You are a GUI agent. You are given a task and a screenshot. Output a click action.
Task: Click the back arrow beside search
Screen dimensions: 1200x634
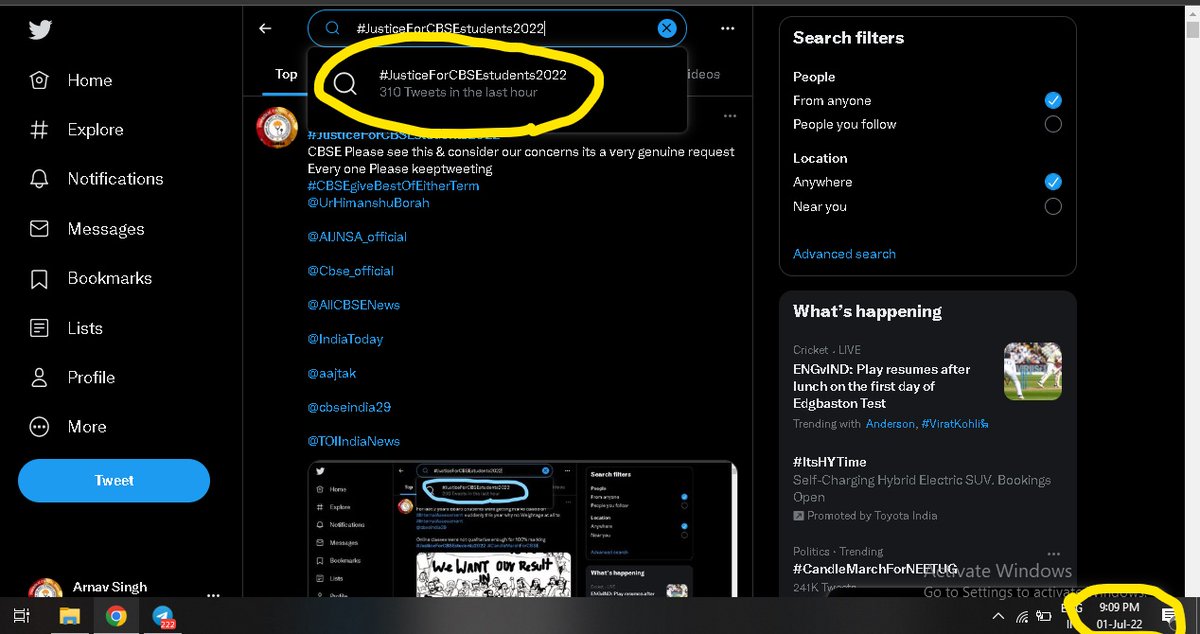(x=265, y=29)
